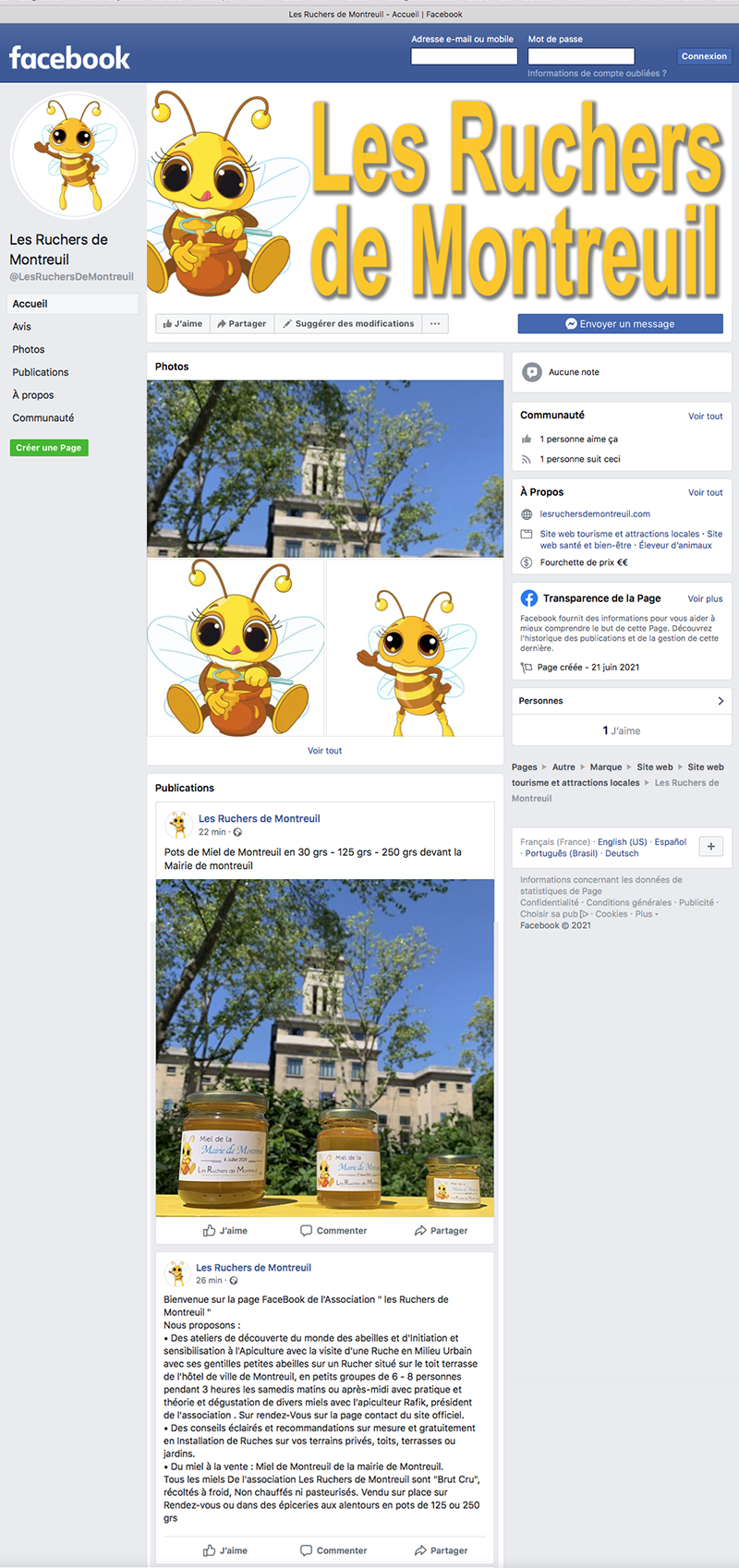Select À propos in the sidebar
Image resolution: width=739 pixels, height=1568 pixels.
click(33, 395)
